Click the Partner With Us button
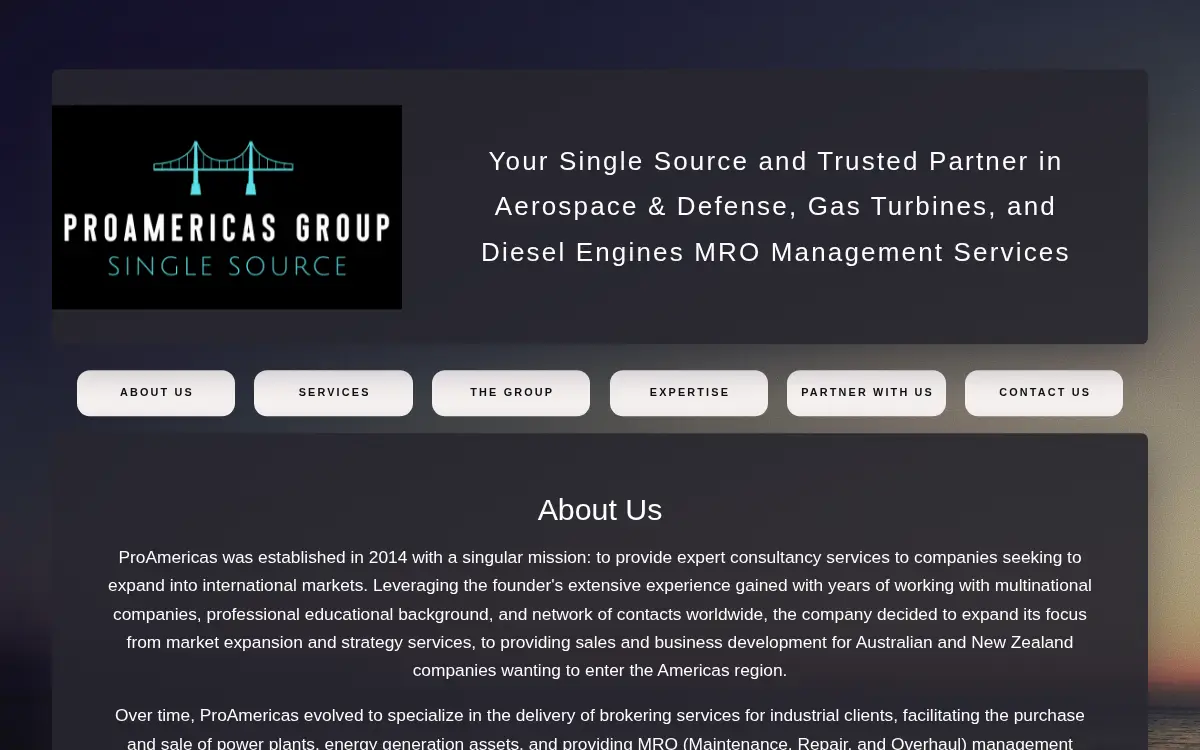The image size is (1200, 750). coord(866,393)
